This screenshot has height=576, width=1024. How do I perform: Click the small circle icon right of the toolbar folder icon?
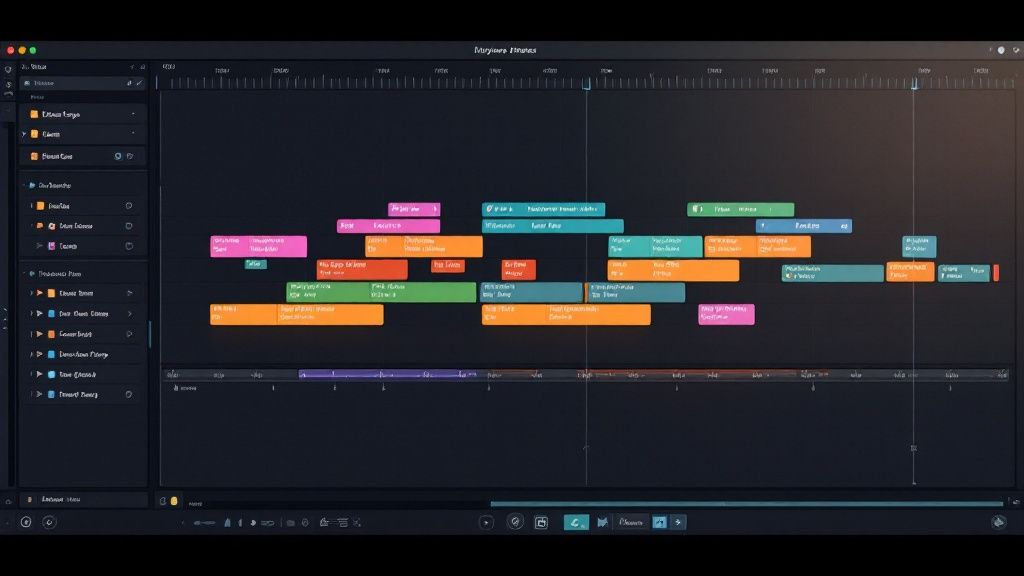(305, 522)
